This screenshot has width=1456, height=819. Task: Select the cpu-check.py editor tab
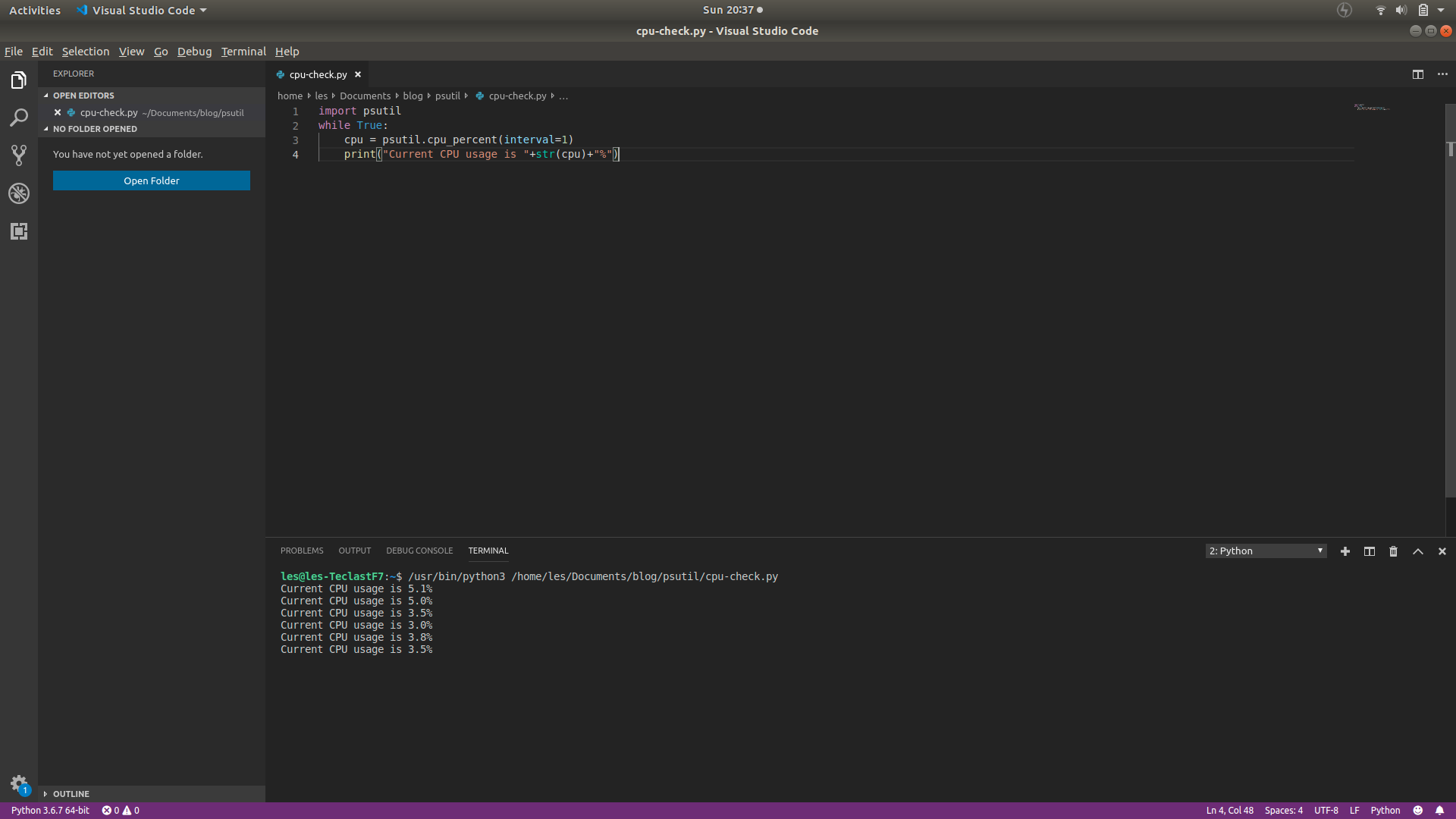[318, 74]
